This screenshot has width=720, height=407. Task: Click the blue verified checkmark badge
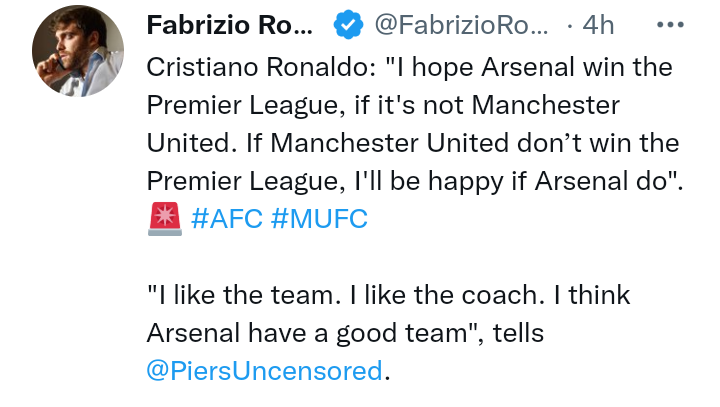coord(348,24)
